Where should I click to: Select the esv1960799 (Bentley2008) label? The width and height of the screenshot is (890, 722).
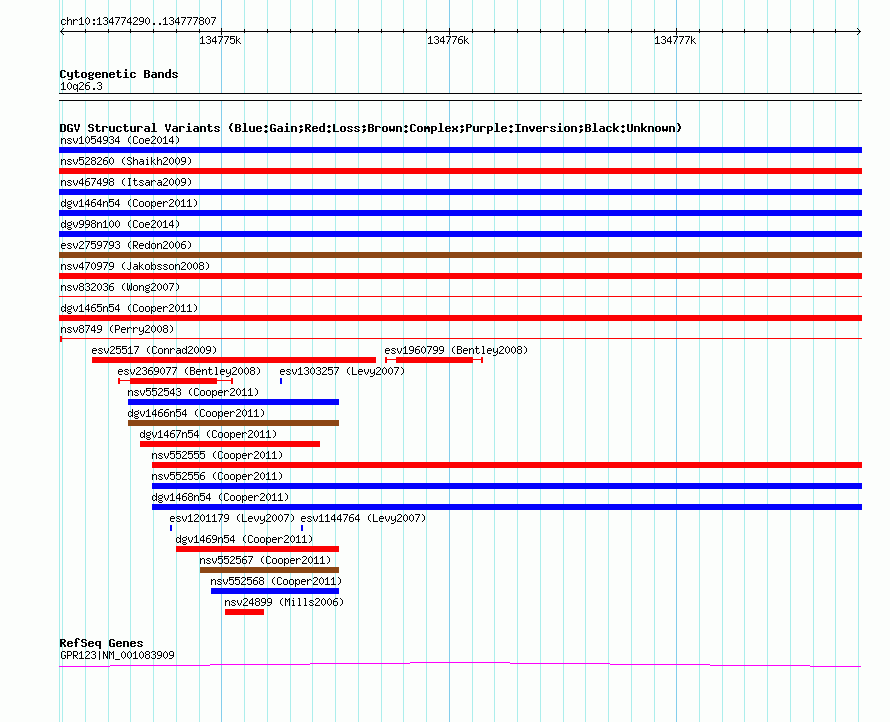pos(456,350)
